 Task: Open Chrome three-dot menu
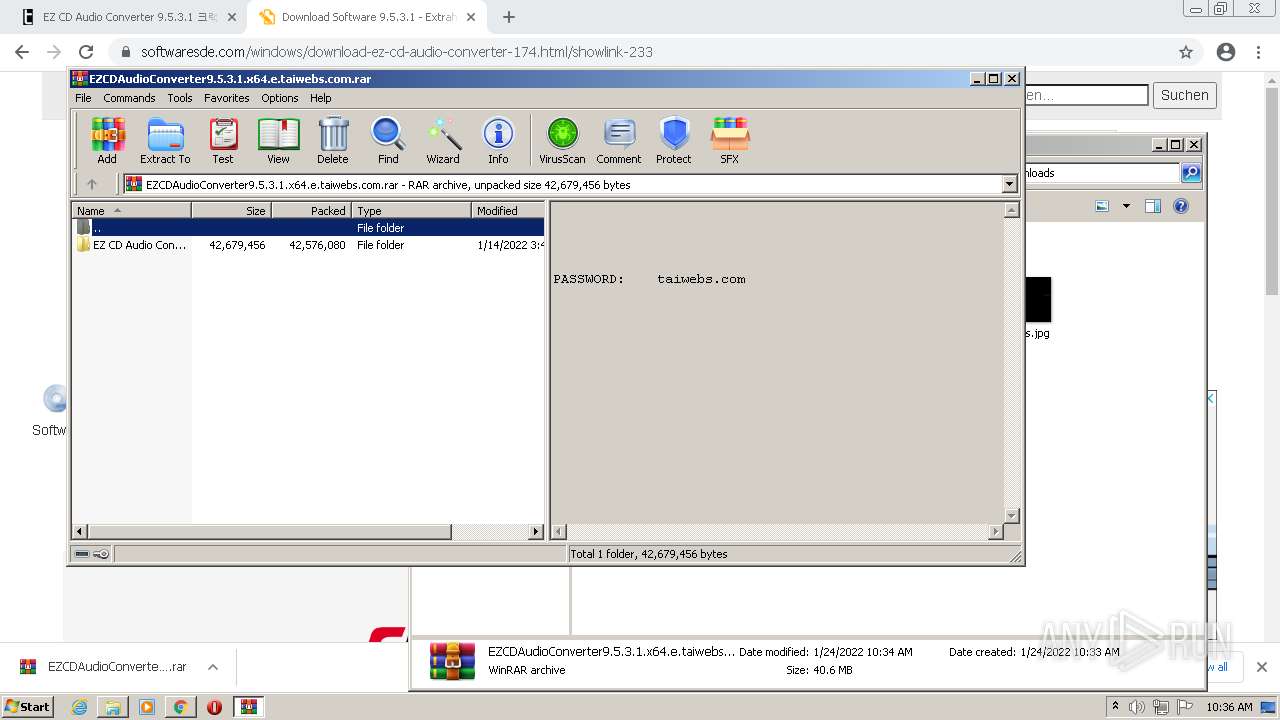[1258, 52]
